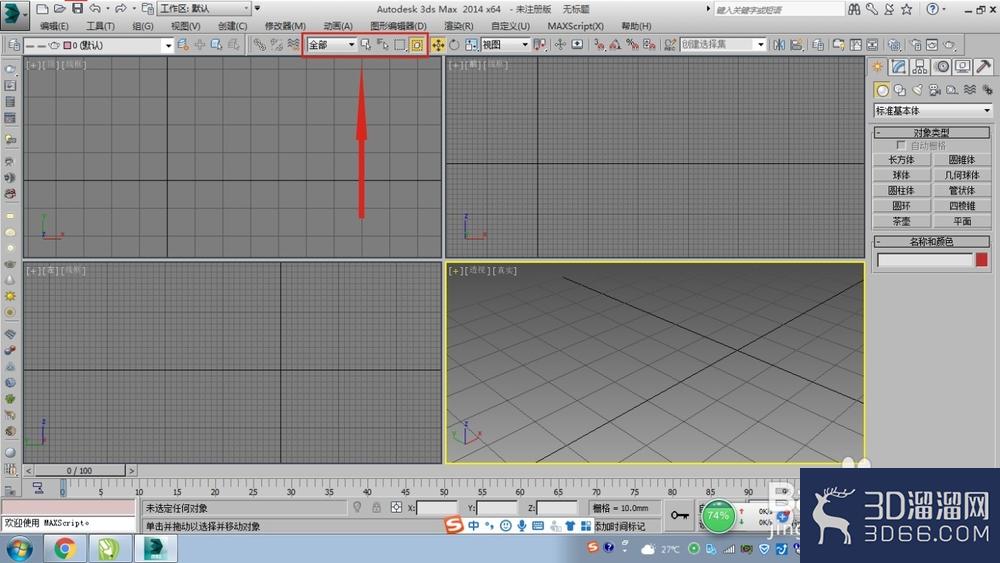Viewport: 1000px width, 563px height.
Task: Click the Windows Start button
Action: (20, 548)
